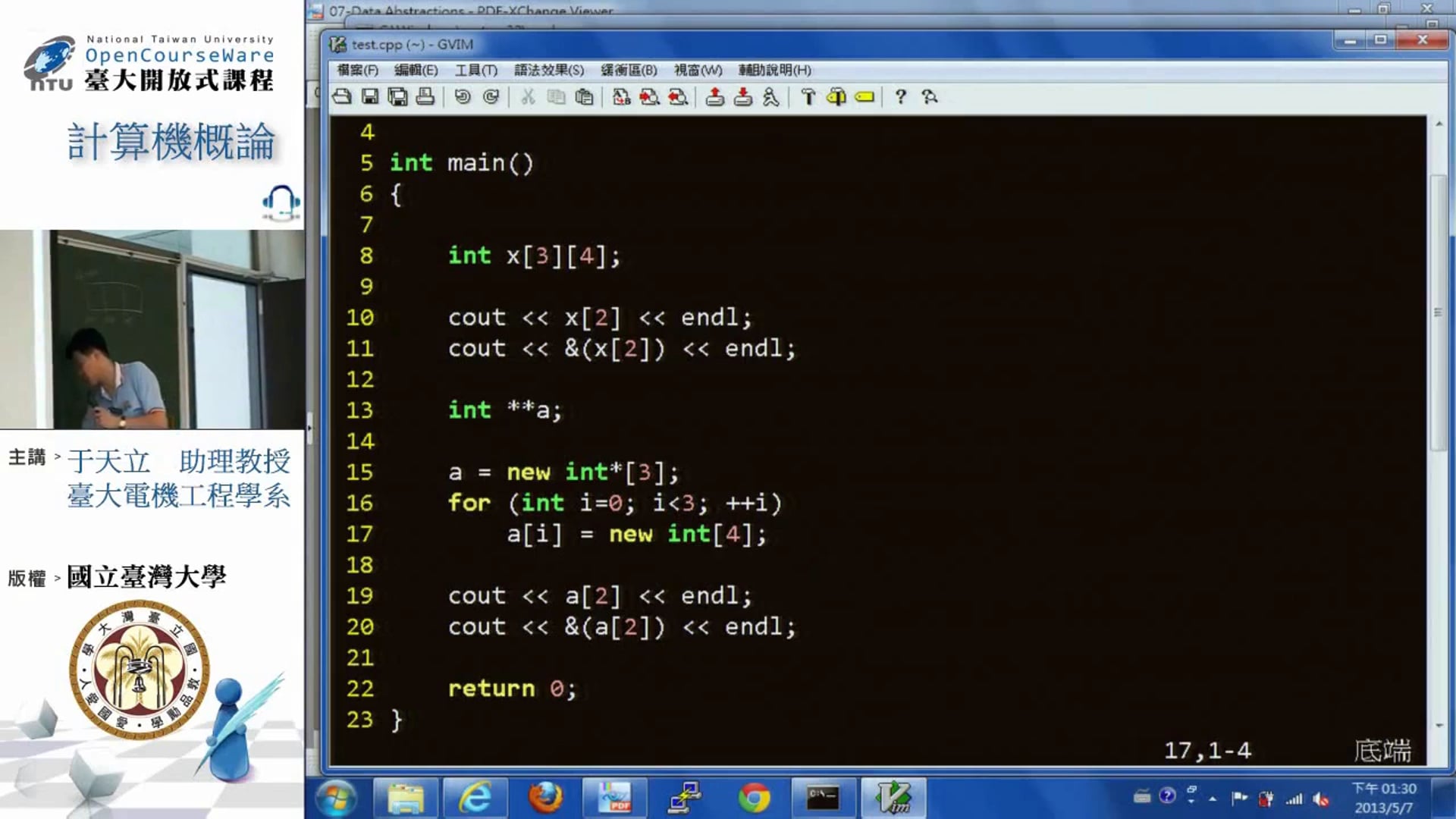This screenshot has height=819, width=1456.
Task: Redo with the toolbar redo icon
Action: (x=491, y=97)
